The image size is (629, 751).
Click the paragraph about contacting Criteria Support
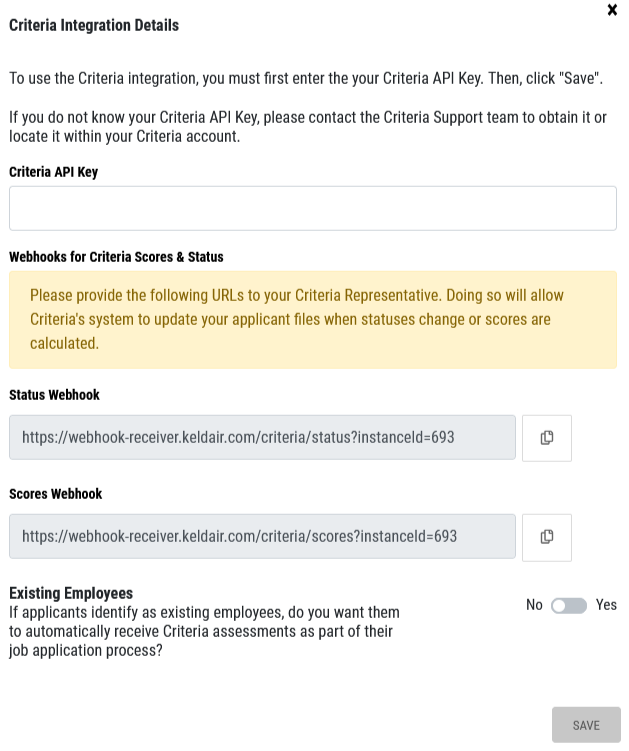click(x=308, y=127)
